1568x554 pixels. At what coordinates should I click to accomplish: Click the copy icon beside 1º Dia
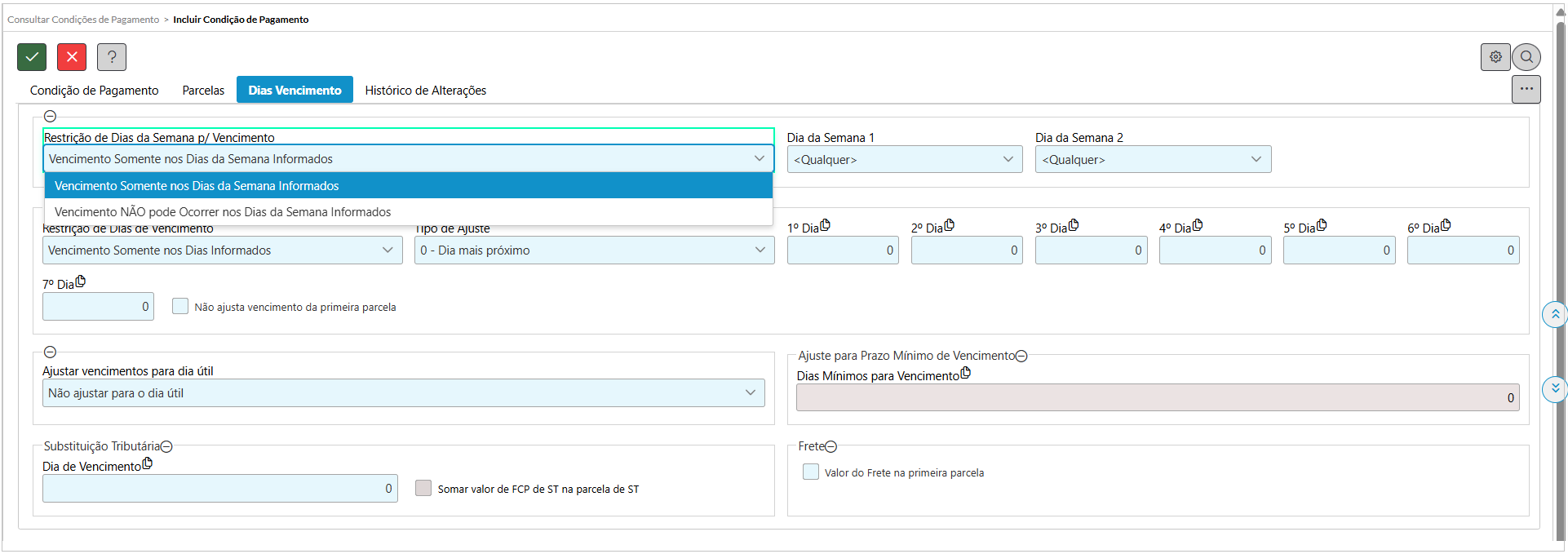tap(826, 225)
